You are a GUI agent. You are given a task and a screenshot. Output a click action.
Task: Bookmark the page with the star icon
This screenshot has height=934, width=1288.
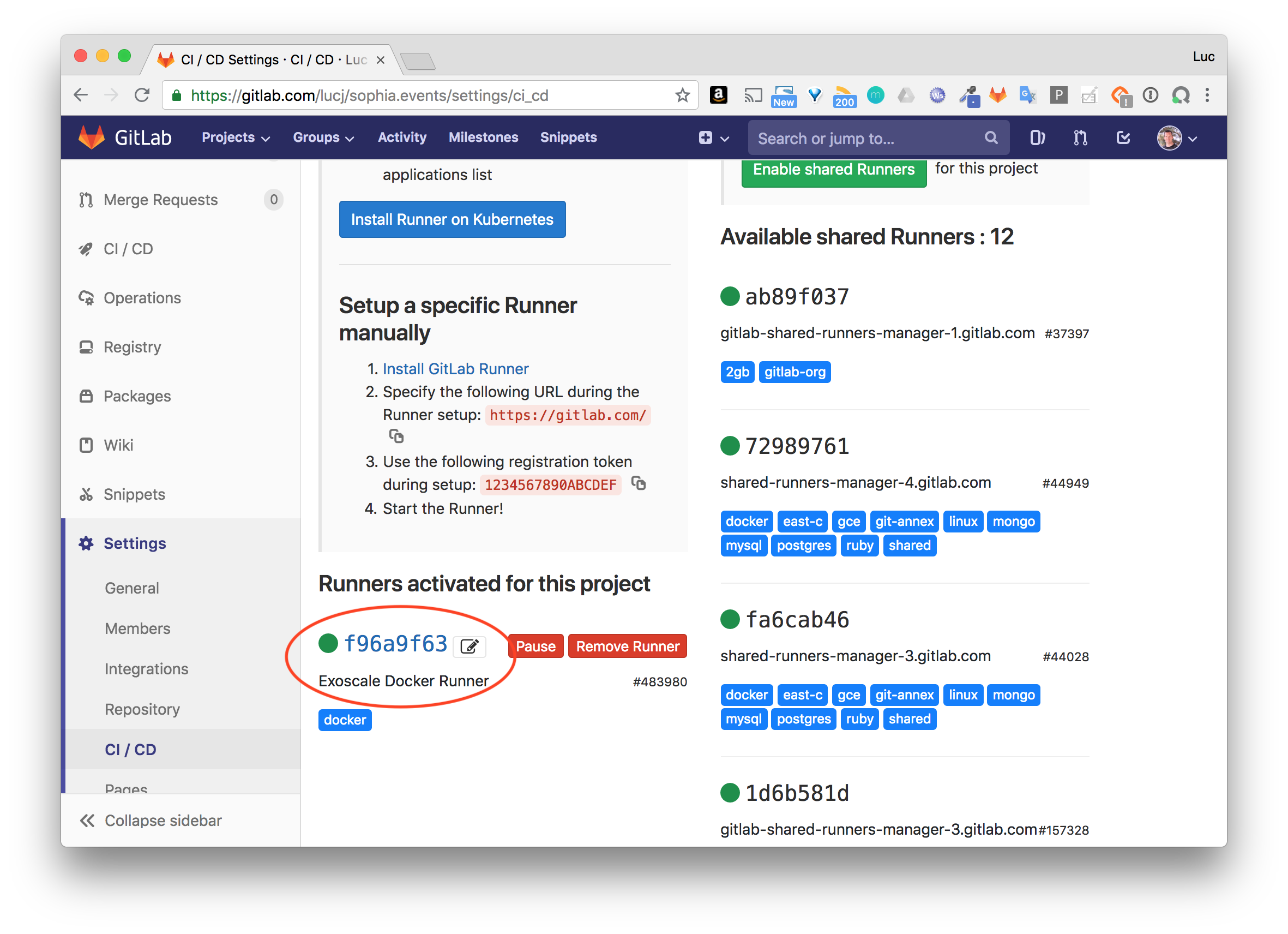[682, 95]
